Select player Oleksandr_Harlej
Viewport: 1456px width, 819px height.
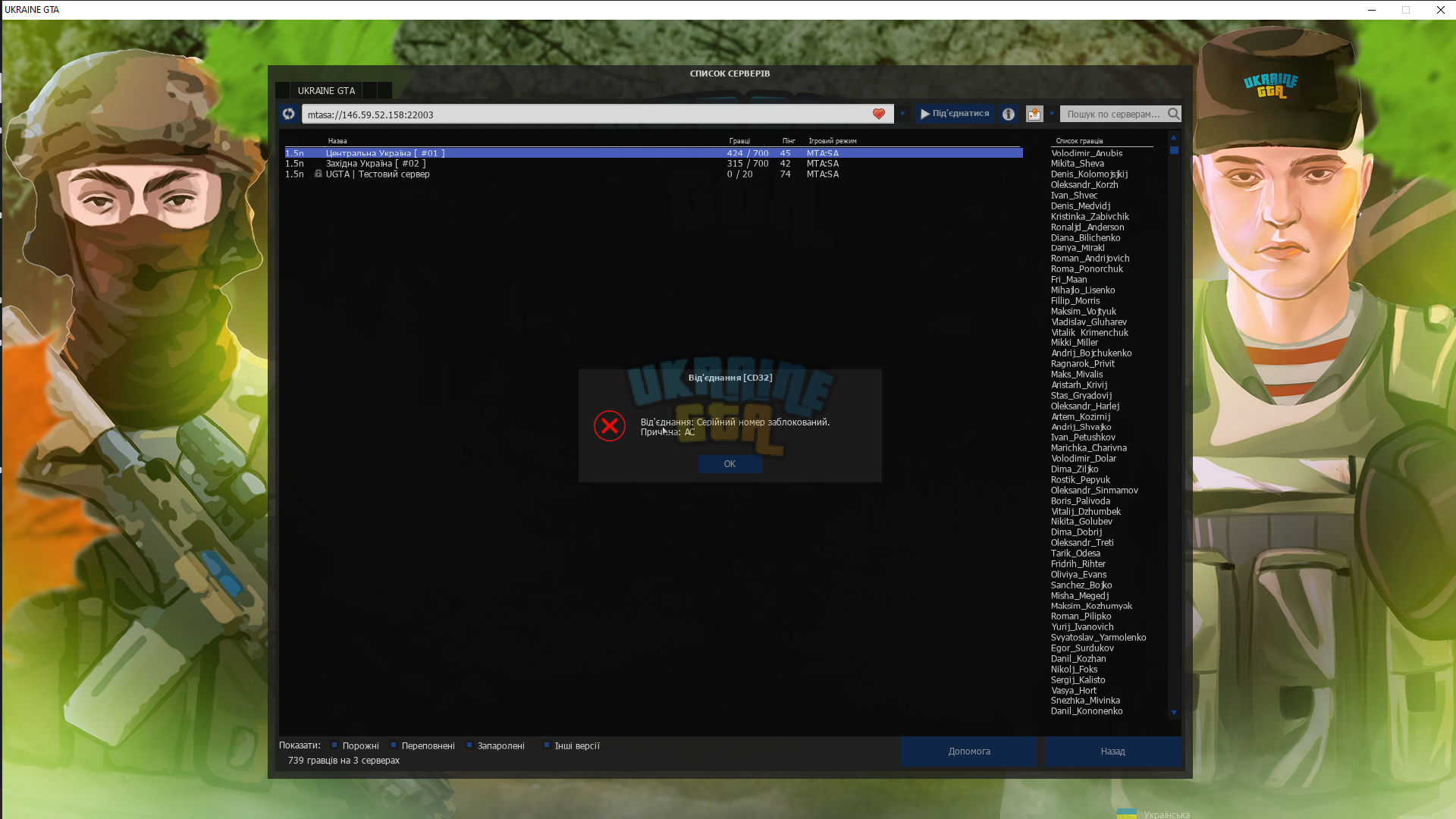click(1085, 406)
